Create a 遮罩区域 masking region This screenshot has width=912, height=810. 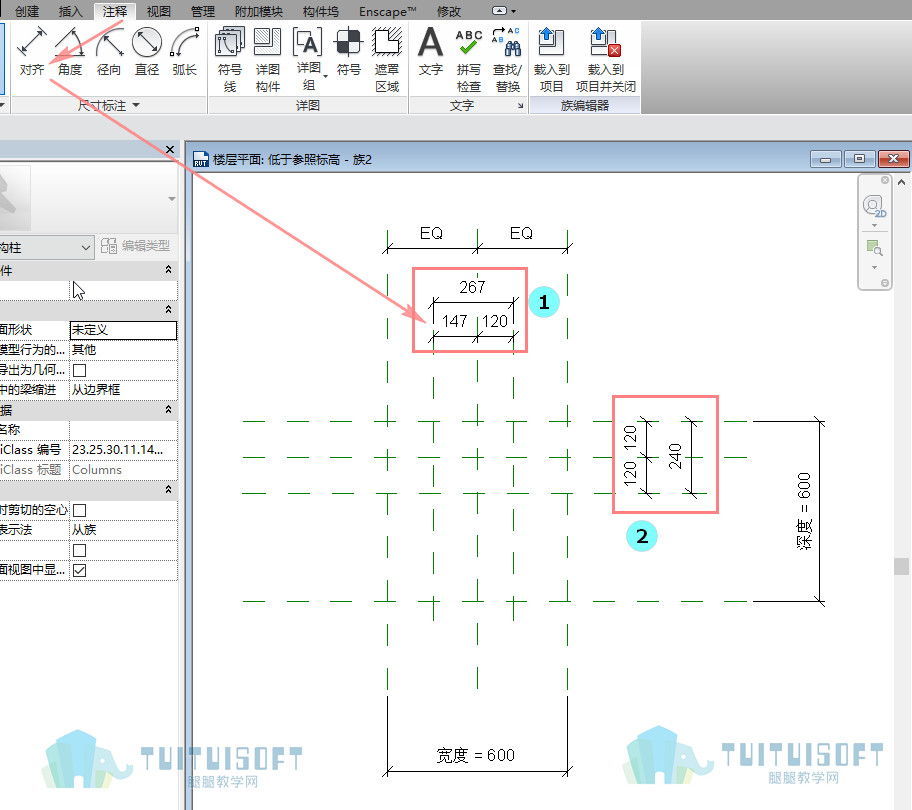(387, 60)
